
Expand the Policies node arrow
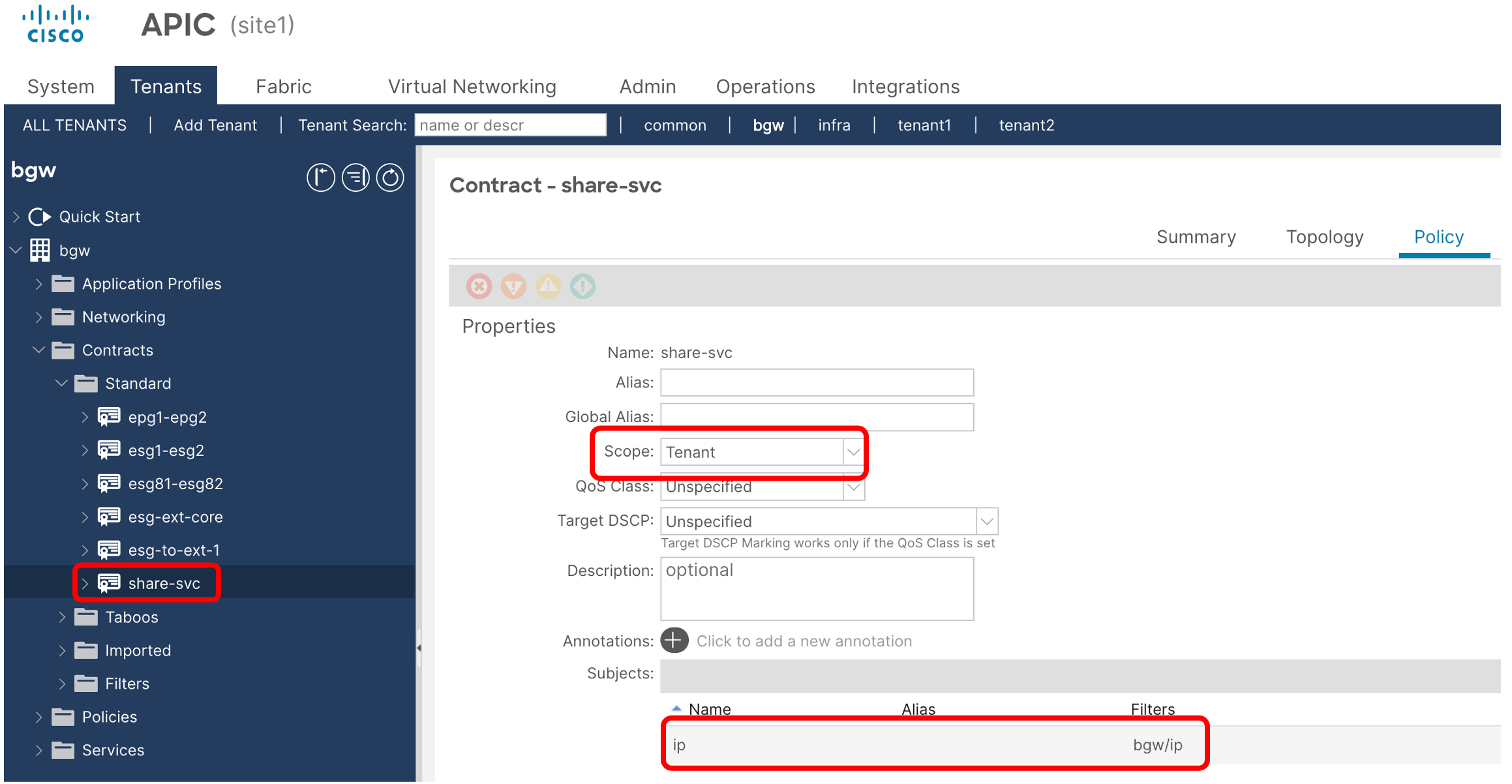(39, 717)
